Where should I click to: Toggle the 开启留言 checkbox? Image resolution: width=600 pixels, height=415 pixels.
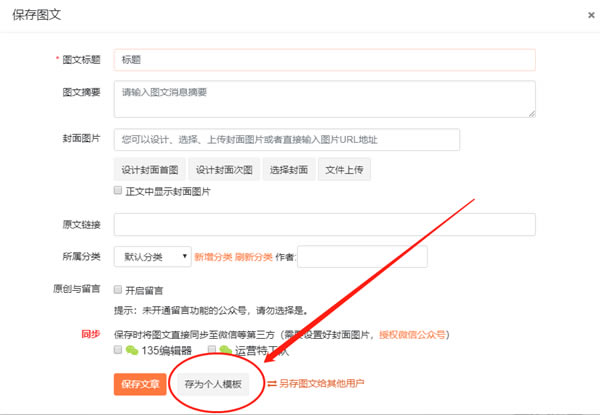(x=119, y=289)
